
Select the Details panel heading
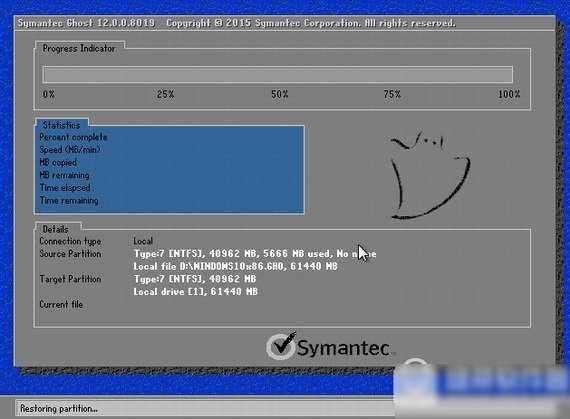point(55,229)
